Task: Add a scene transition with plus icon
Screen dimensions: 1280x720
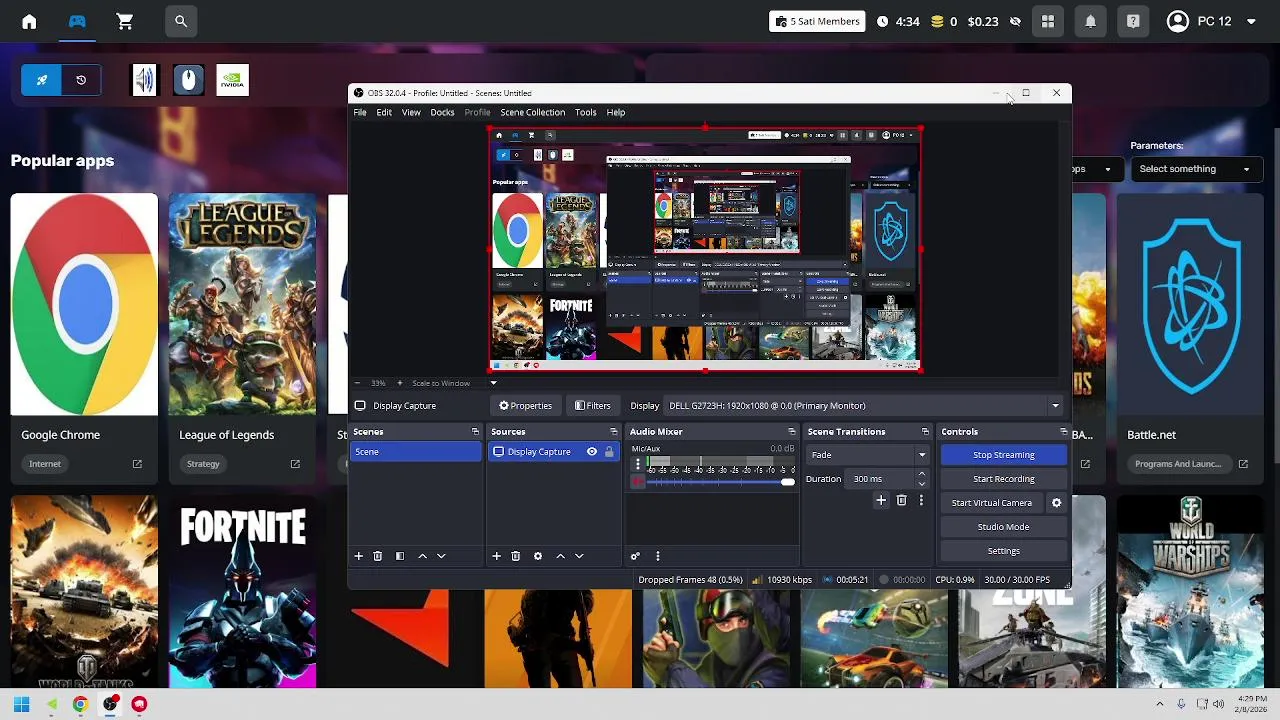Action: [x=880, y=500]
